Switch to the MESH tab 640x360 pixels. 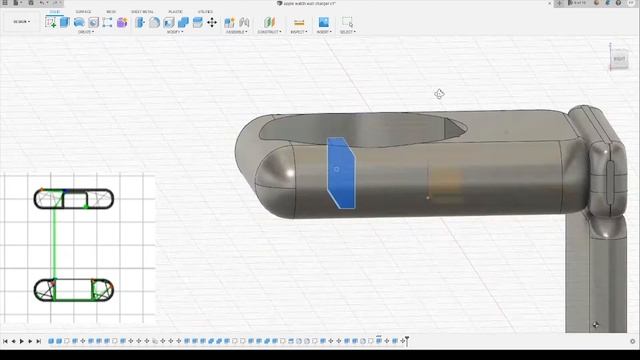111,12
